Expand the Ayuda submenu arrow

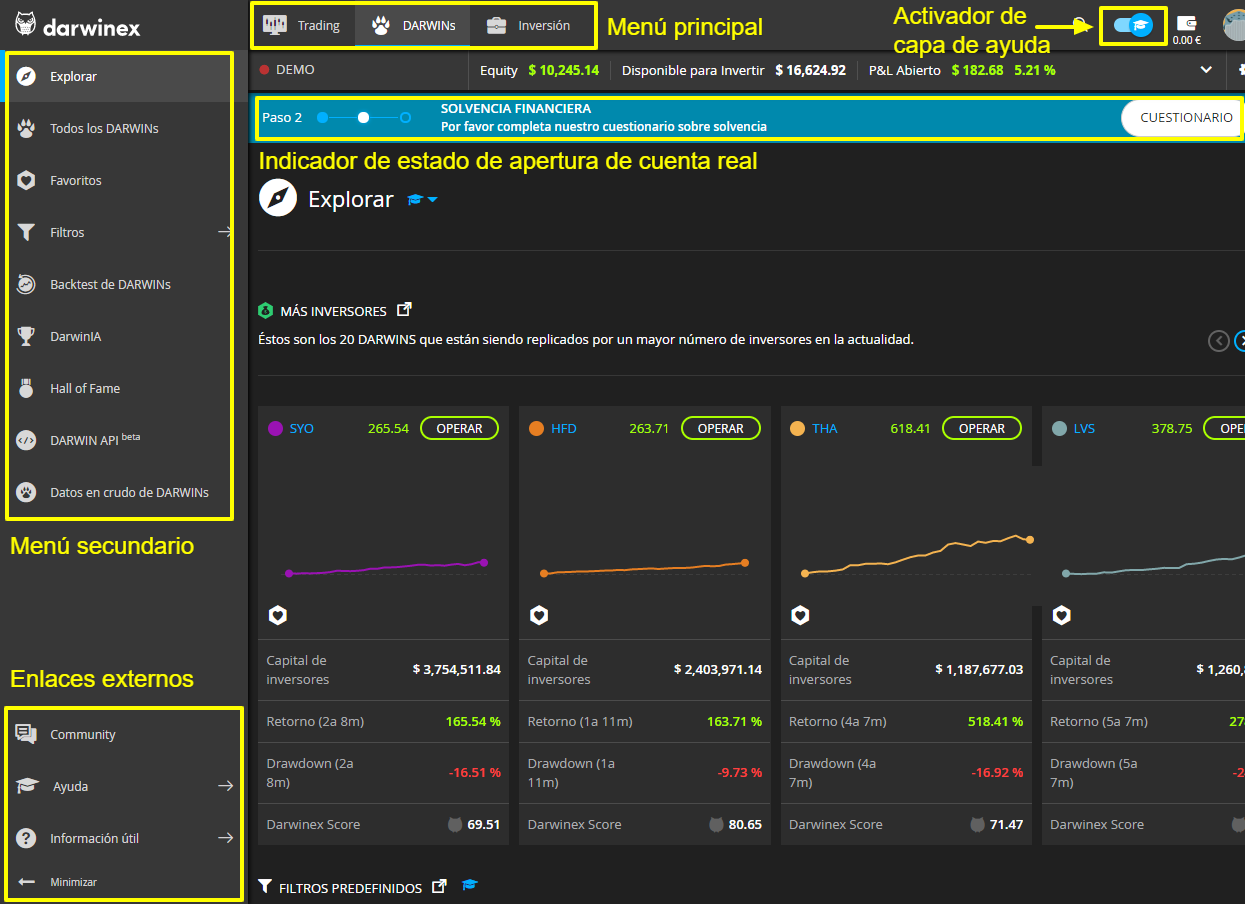pos(226,786)
